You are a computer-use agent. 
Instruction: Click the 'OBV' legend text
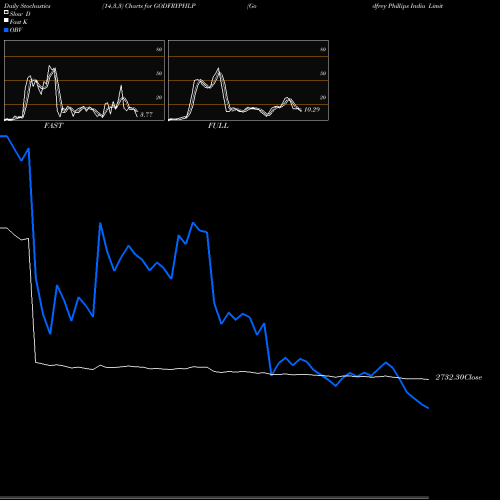point(16,30)
